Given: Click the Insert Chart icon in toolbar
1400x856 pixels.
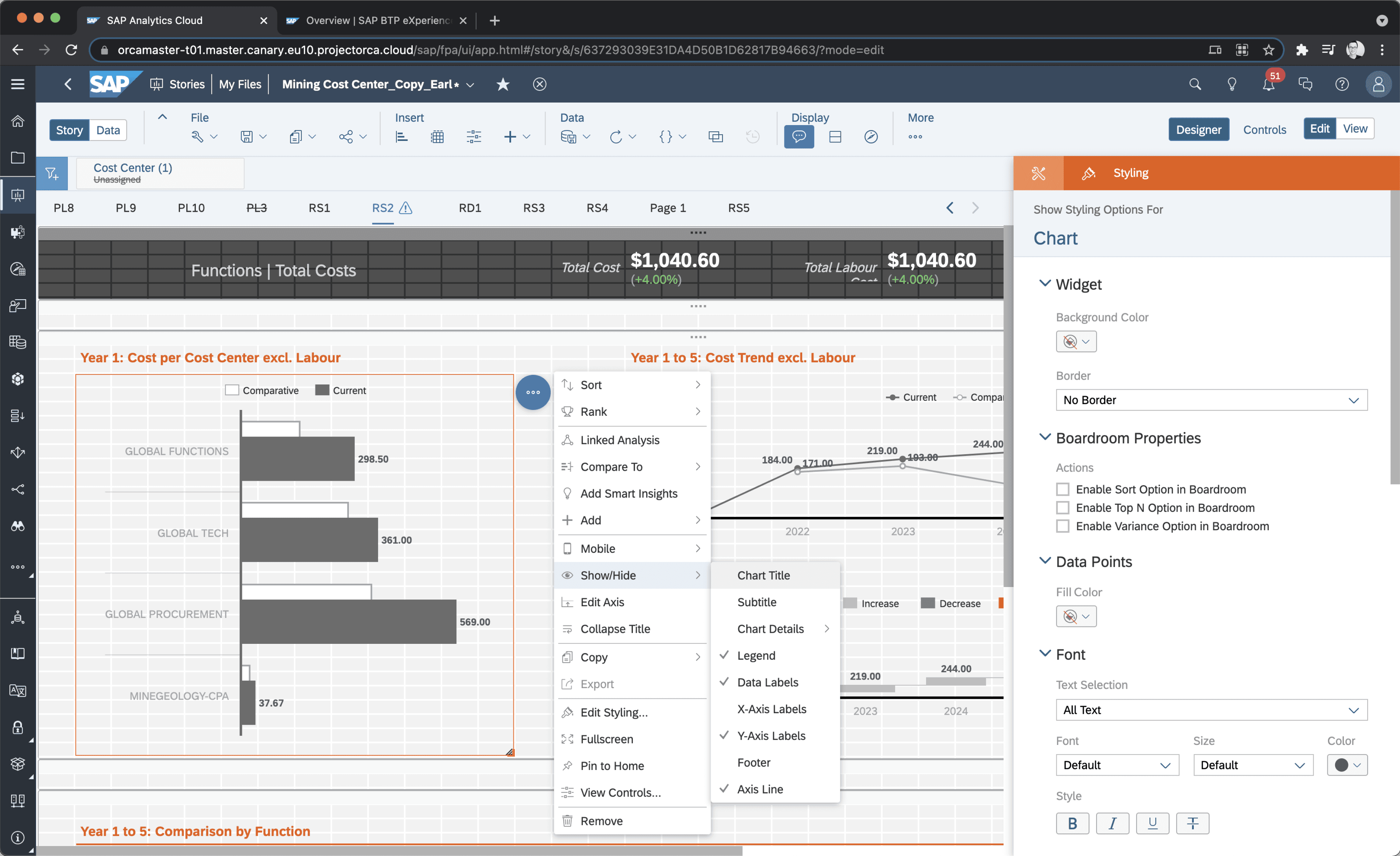Looking at the screenshot, I should 402,137.
